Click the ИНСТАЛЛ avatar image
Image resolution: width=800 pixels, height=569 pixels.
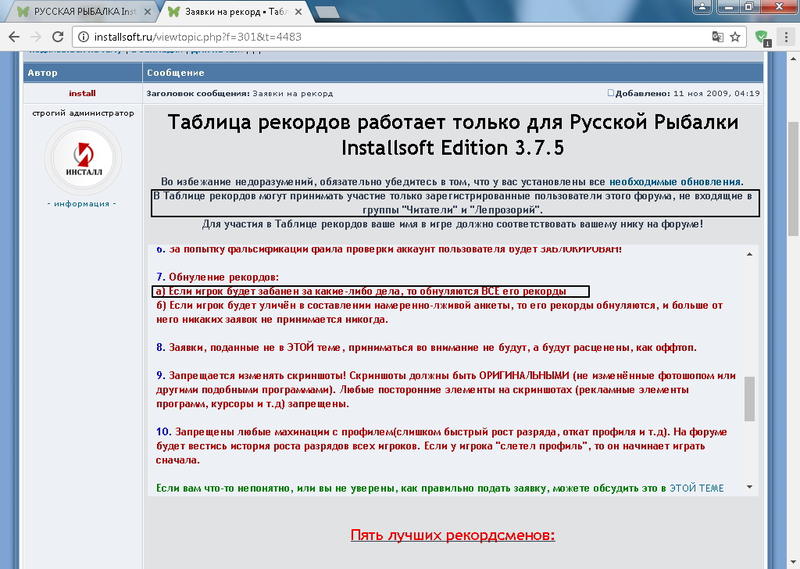(x=83, y=159)
